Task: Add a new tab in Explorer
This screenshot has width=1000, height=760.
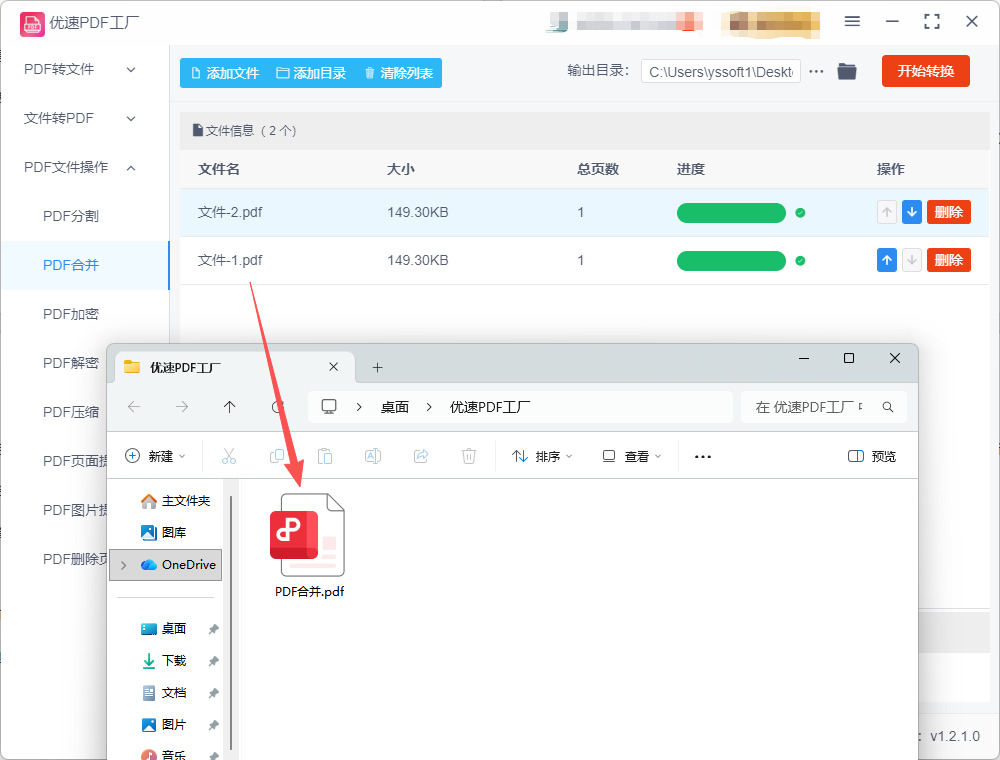Action: pyautogui.click(x=378, y=368)
